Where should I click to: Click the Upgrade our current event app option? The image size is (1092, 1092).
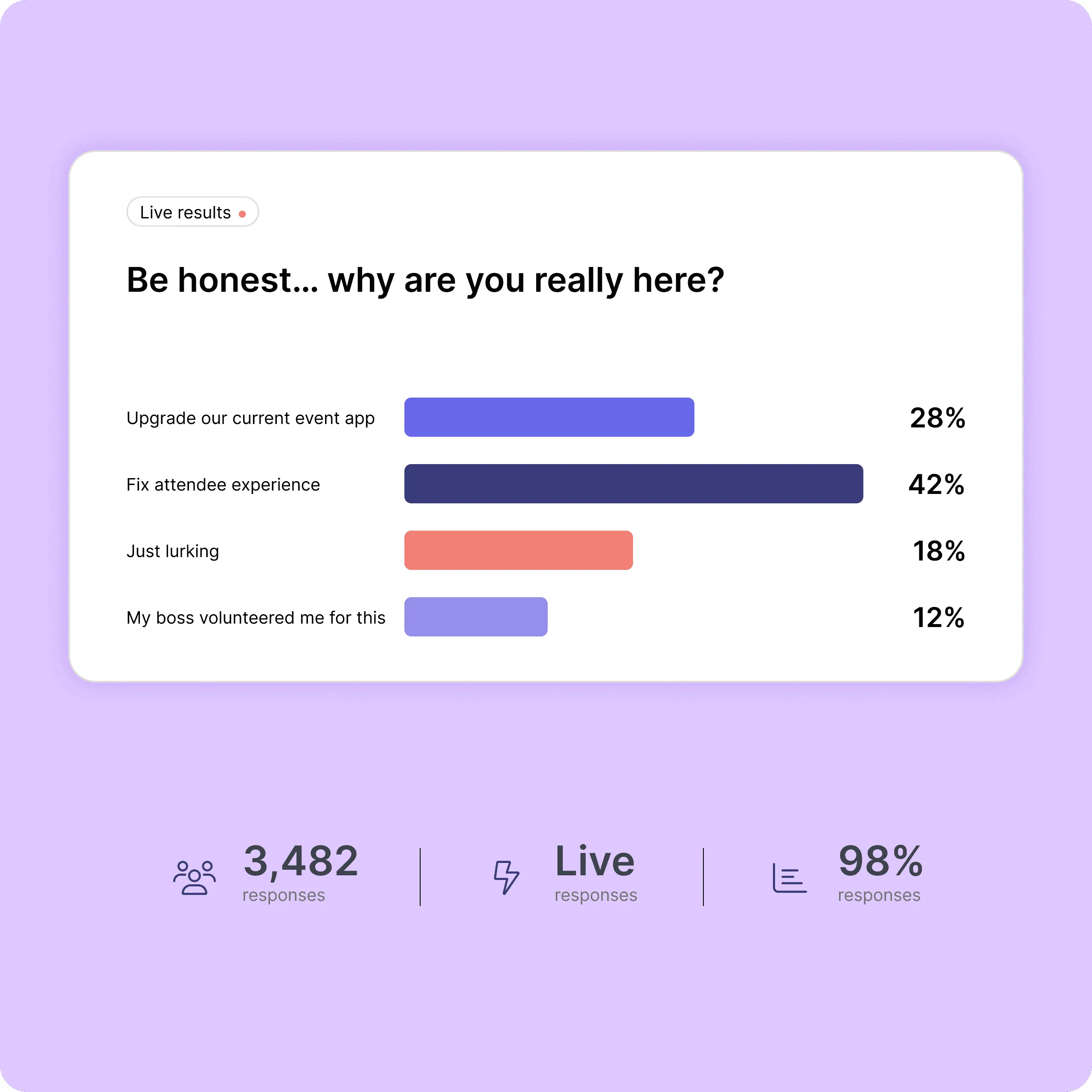click(250, 418)
